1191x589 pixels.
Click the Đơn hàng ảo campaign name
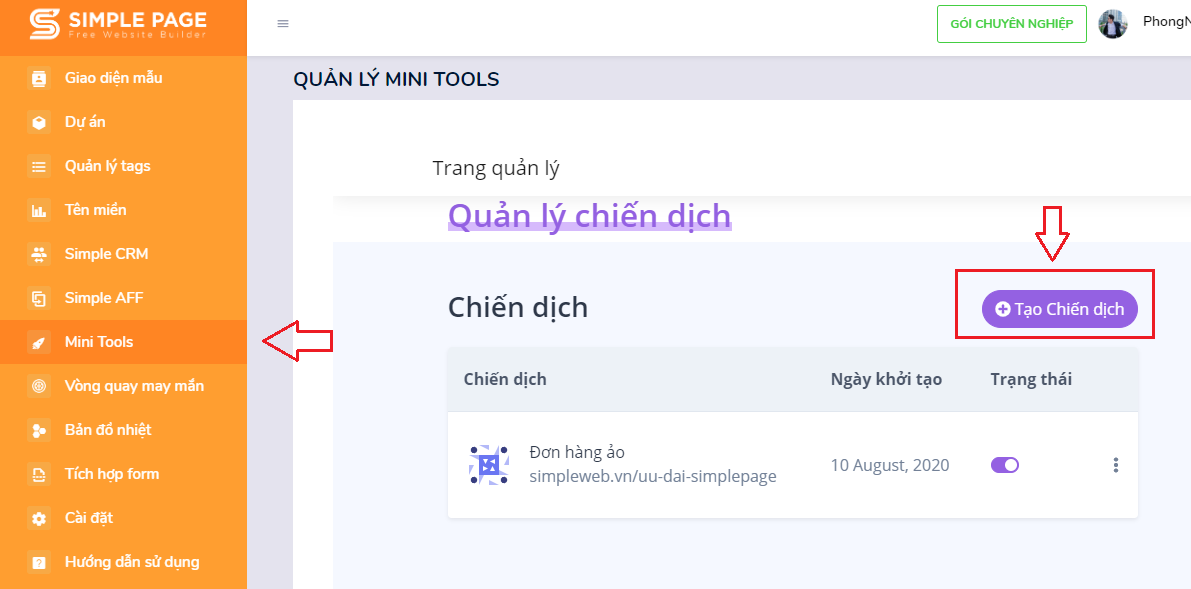pyautogui.click(x=577, y=452)
